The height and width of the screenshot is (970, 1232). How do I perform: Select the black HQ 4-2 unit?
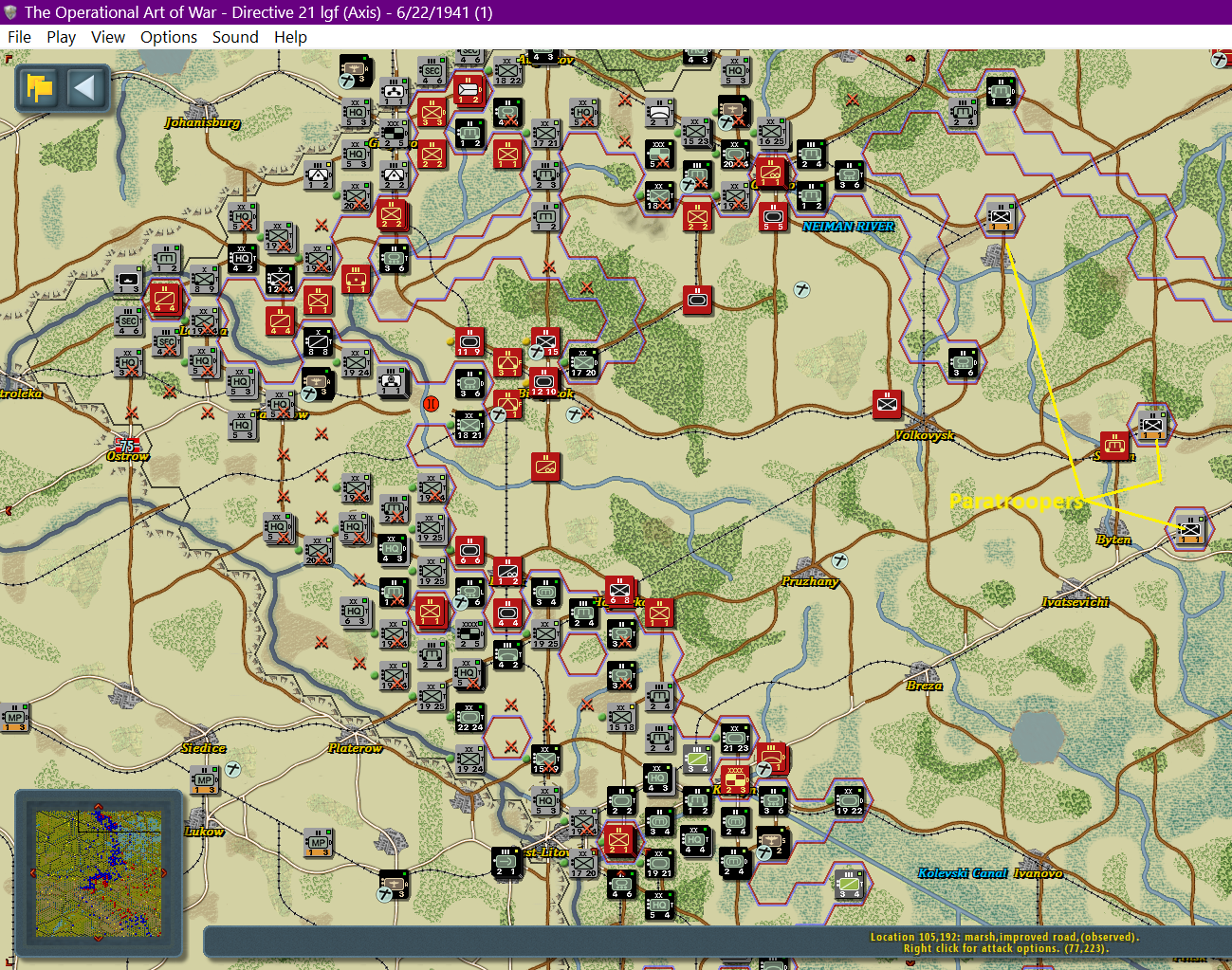click(x=242, y=259)
